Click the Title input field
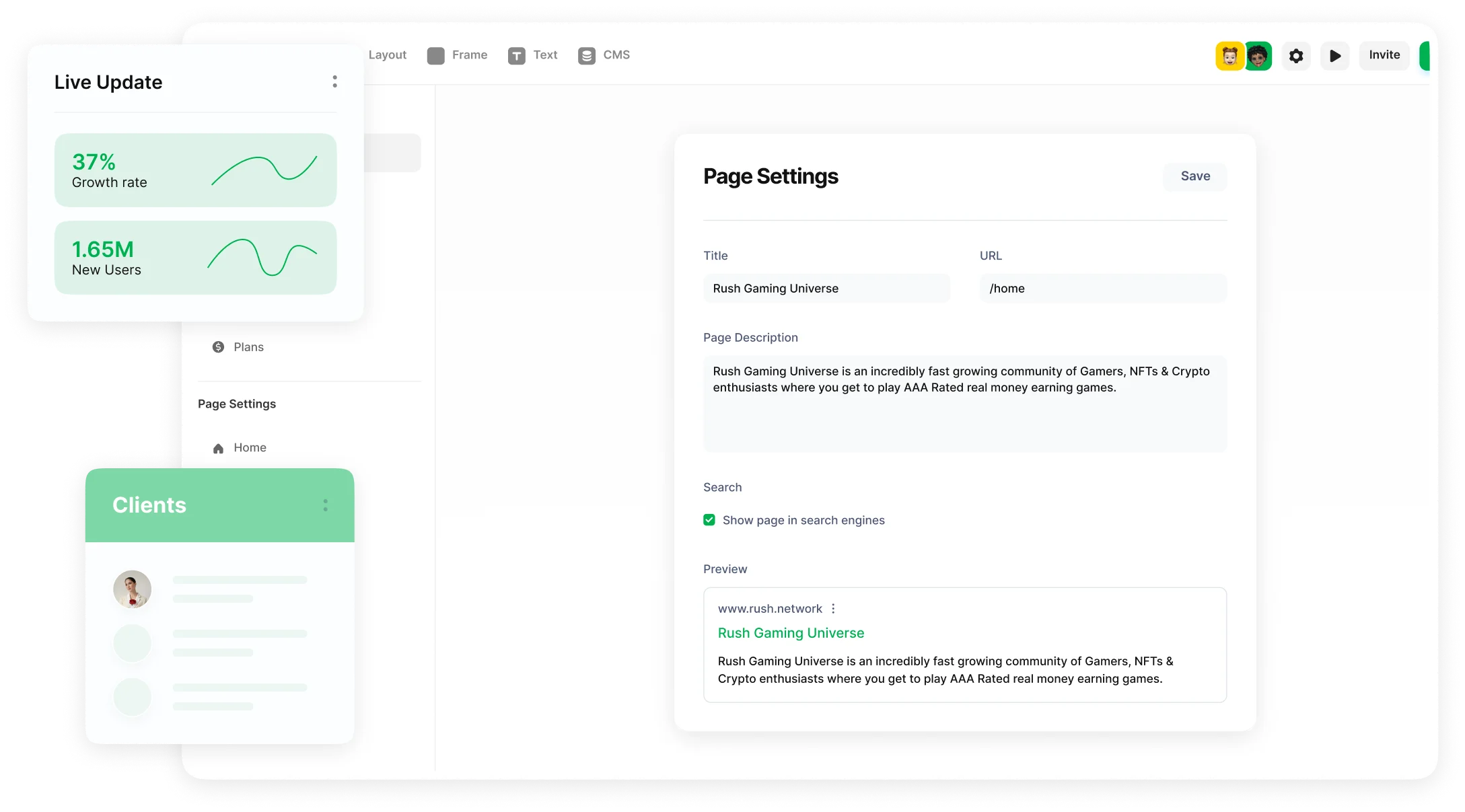This screenshot has width=1465, height=812. [826, 289]
